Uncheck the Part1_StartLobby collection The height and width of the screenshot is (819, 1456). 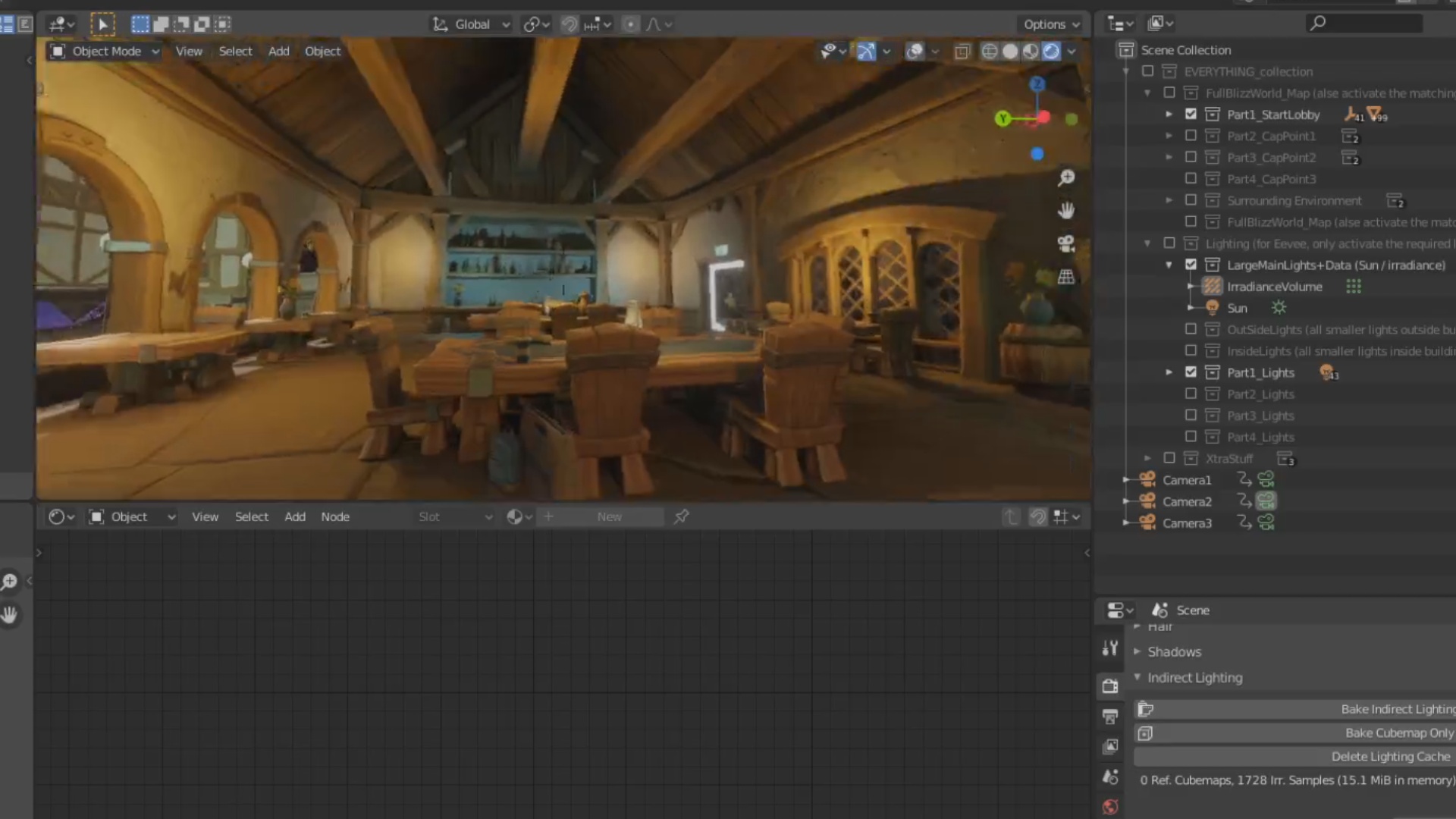pos(1191,115)
